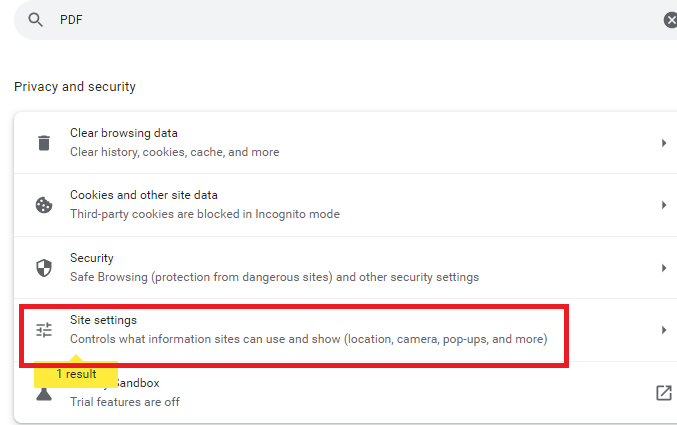Click the yellow 1 result badge
This screenshot has height=425, width=677.
tap(76, 374)
